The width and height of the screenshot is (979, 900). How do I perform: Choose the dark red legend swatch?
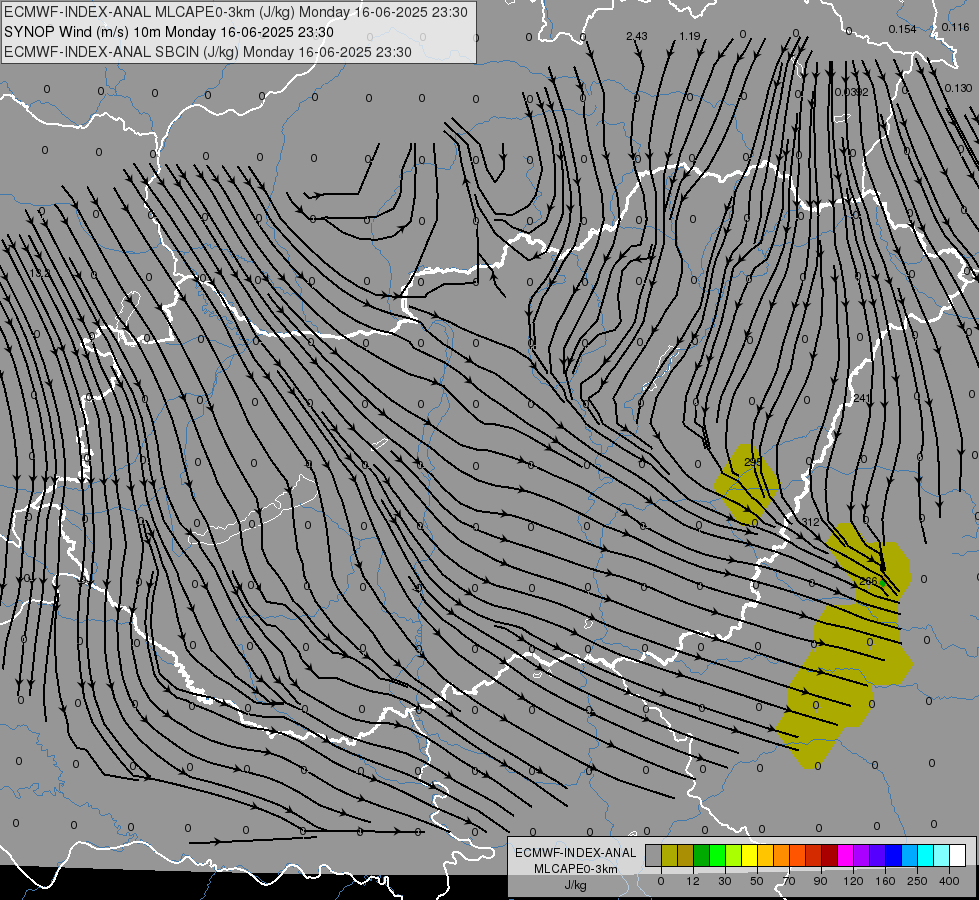coord(830,855)
